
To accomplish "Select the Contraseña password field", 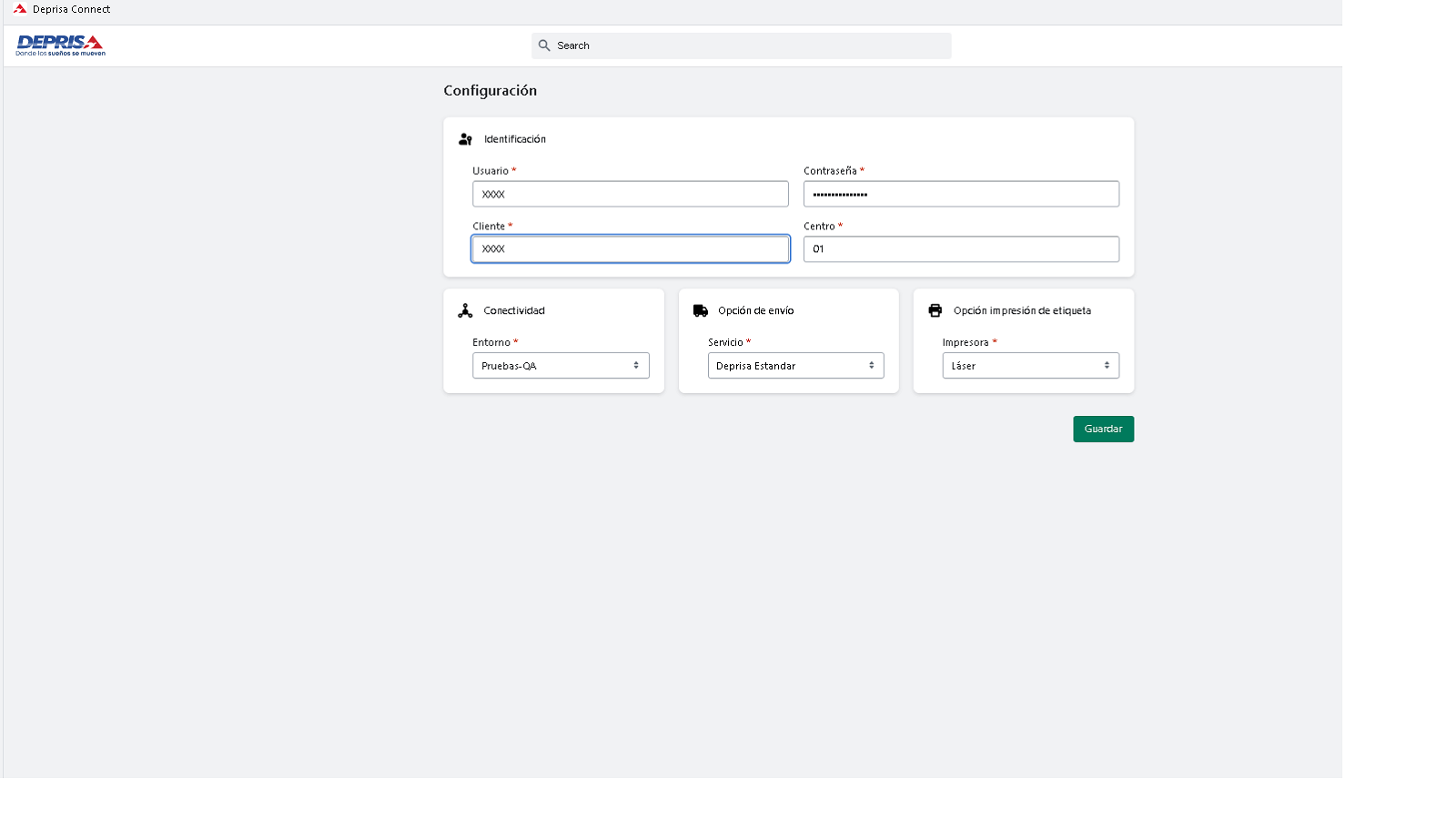I will pyautogui.click(x=961, y=193).
